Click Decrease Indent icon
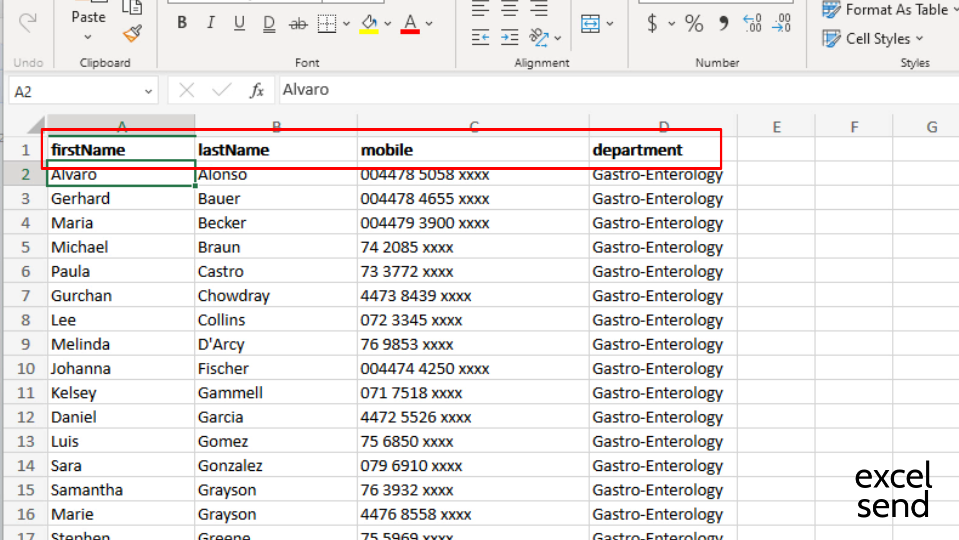This screenshot has height=540, width=959. [x=480, y=38]
